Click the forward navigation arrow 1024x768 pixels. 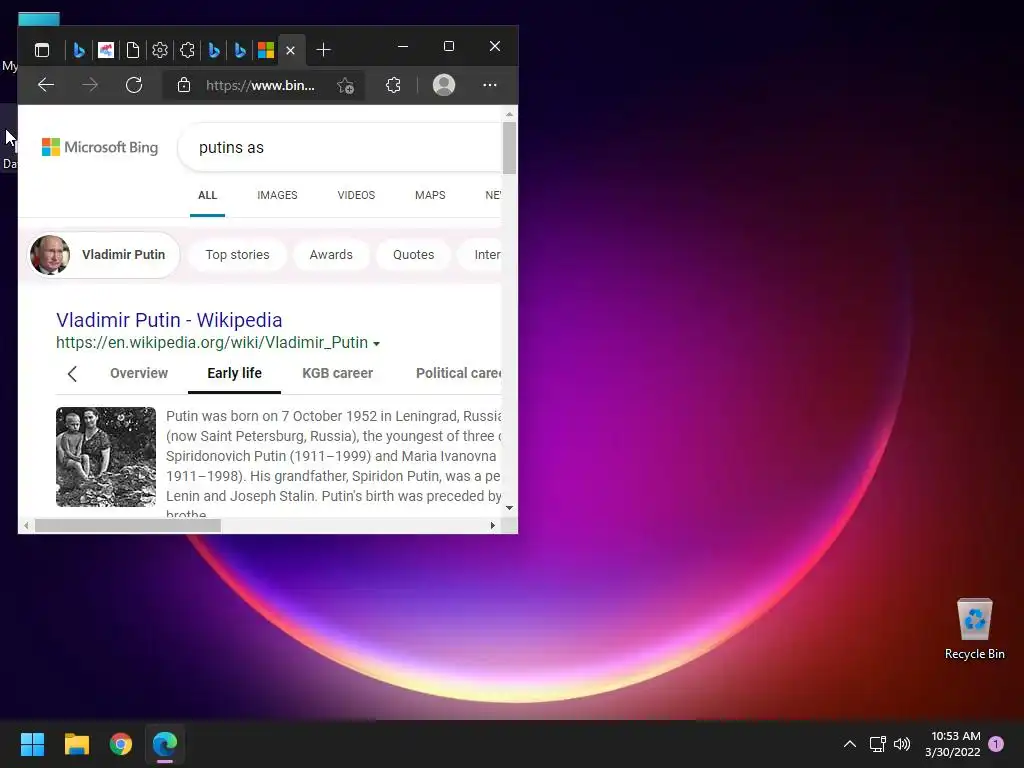click(90, 85)
